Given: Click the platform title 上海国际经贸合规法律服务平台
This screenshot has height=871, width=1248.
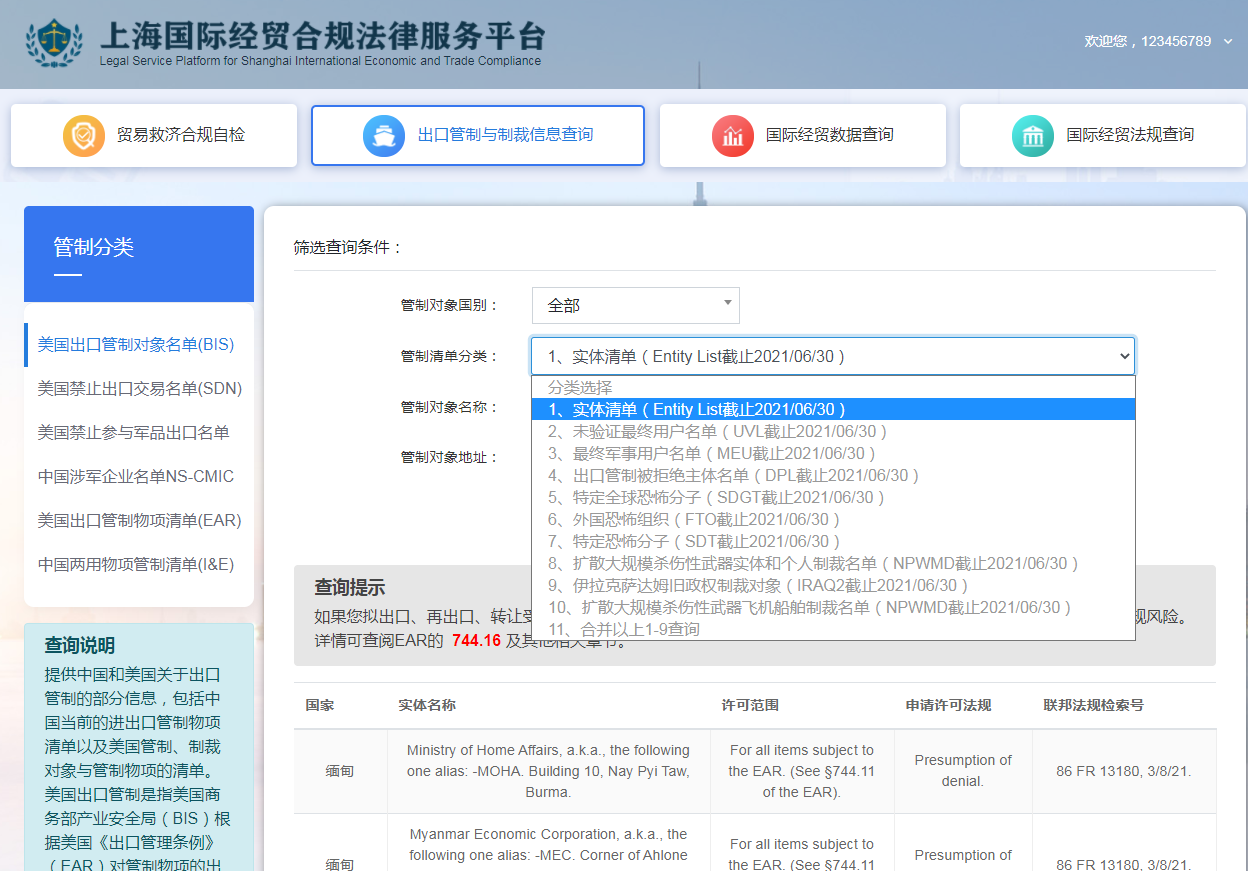Looking at the screenshot, I should pyautogui.click(x=322, y=36).
